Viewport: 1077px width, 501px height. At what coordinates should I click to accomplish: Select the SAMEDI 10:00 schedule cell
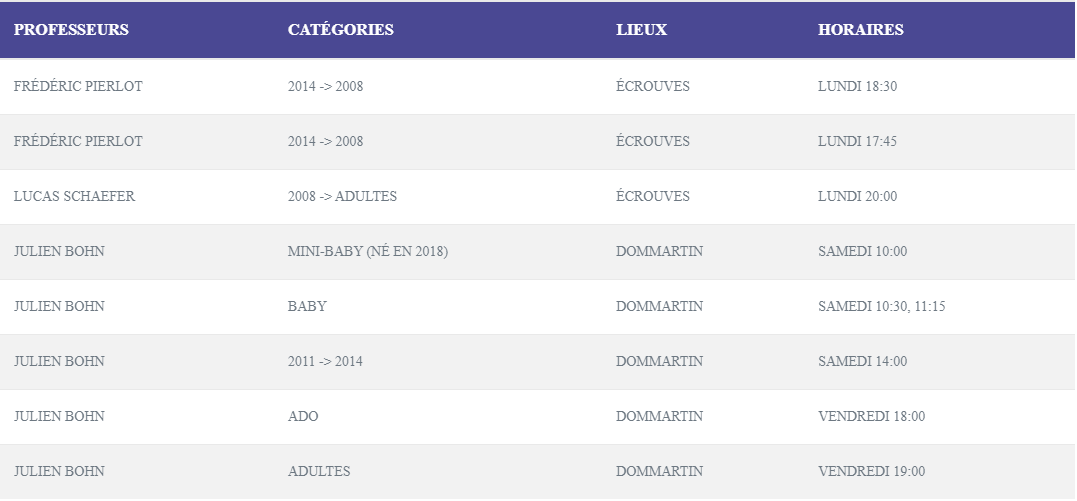862,252
